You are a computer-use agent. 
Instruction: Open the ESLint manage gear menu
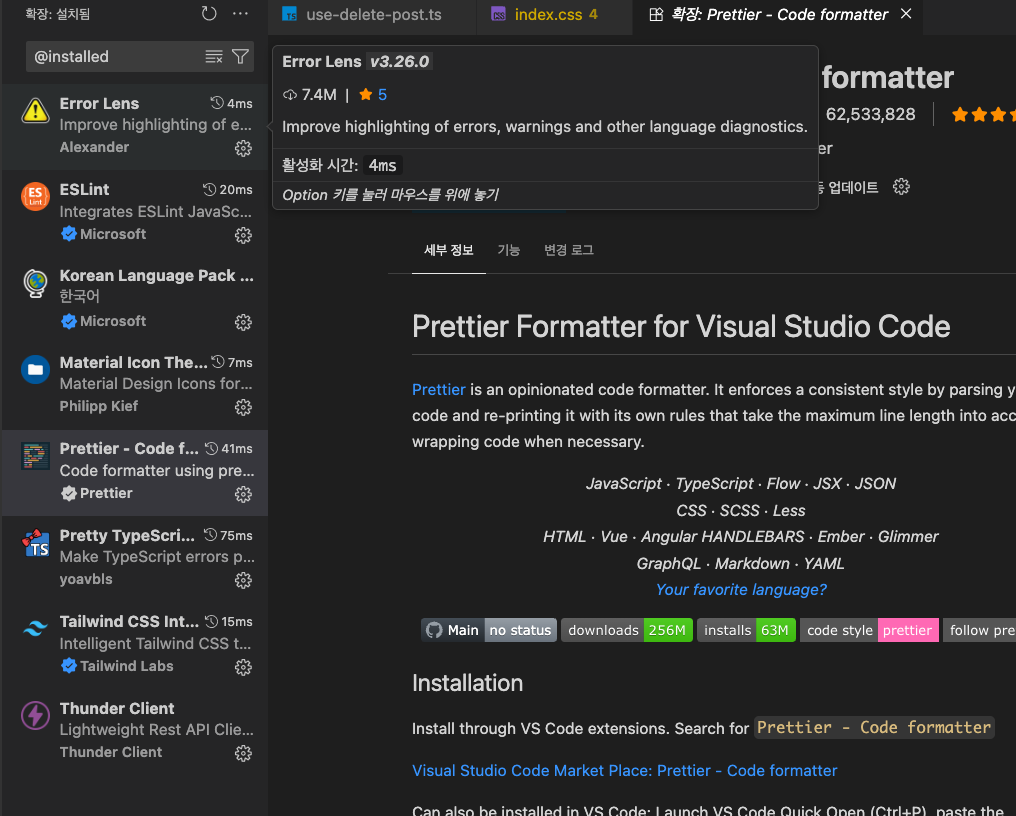243,235
